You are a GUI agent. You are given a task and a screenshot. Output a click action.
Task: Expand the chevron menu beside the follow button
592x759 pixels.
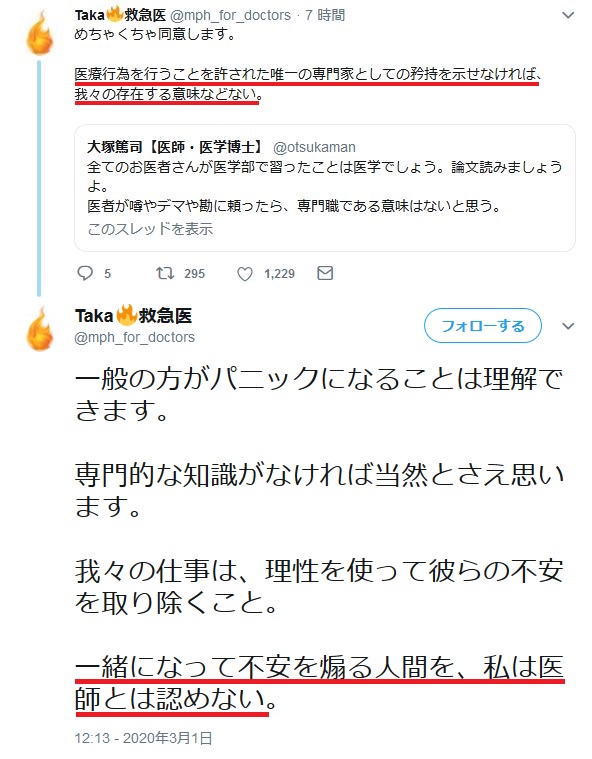568,326
